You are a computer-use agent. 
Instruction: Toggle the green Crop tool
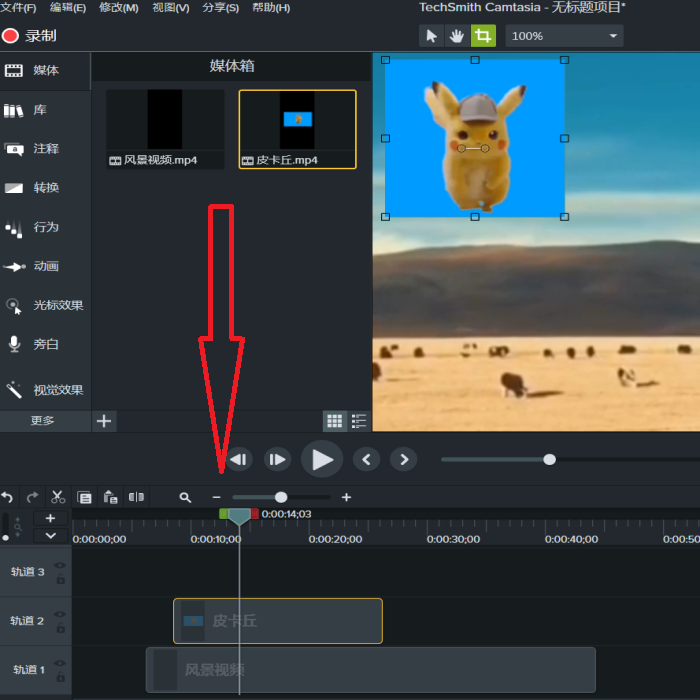tap(483, 36)
